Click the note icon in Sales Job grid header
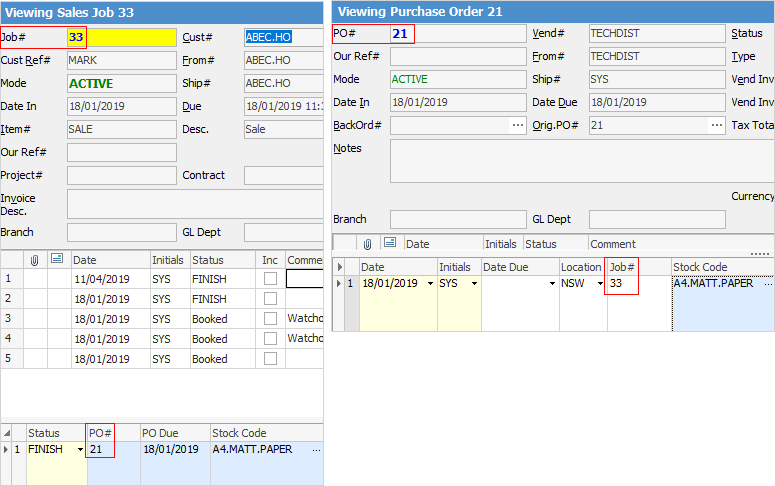The image size is (775, 486). click(57, 259)
